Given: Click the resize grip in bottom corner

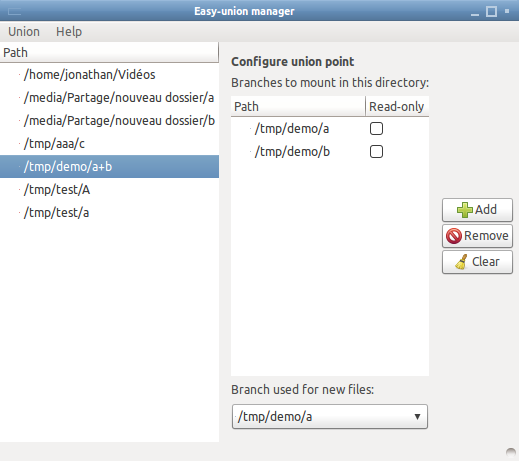Looking at the screenshot, I should [511, 452].
